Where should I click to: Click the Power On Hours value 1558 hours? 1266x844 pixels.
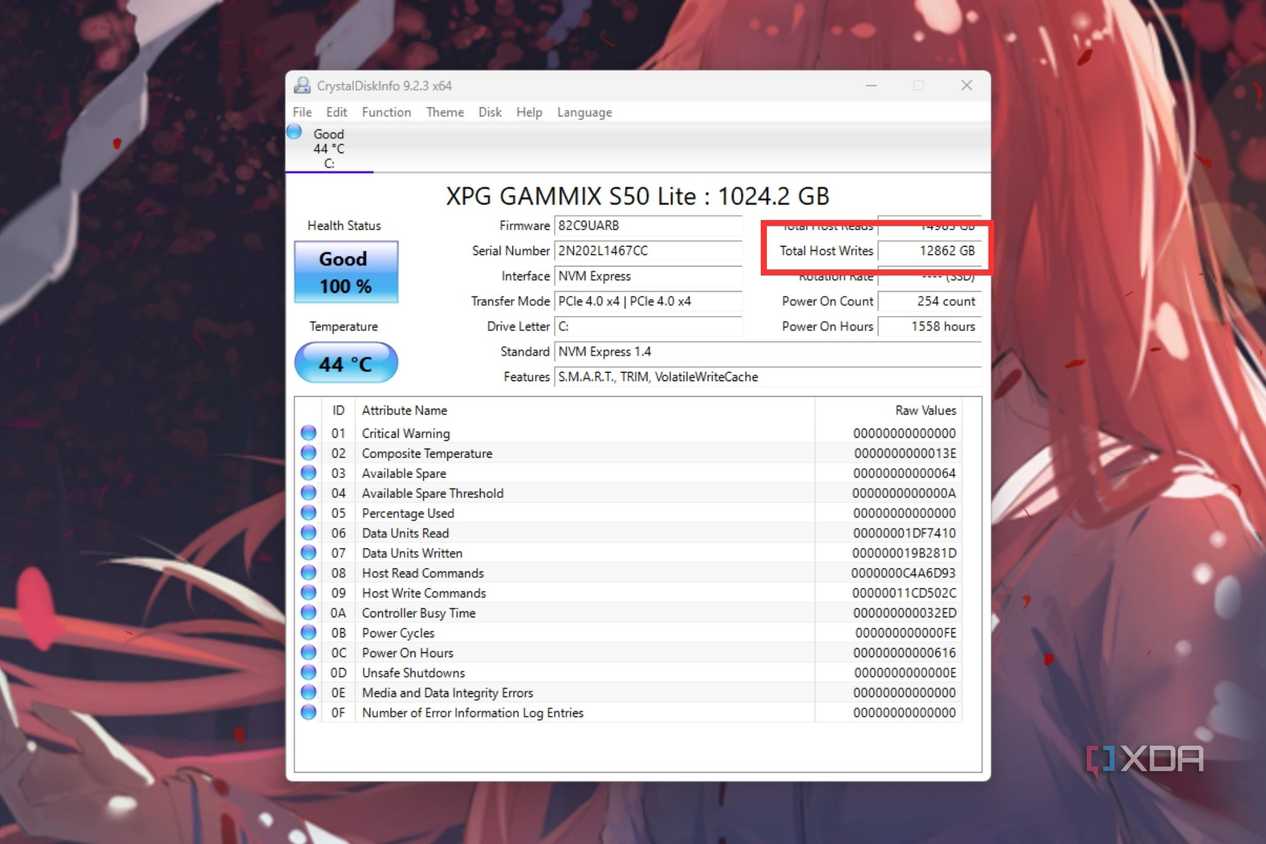pyautogui.click(x=929, y=326)
